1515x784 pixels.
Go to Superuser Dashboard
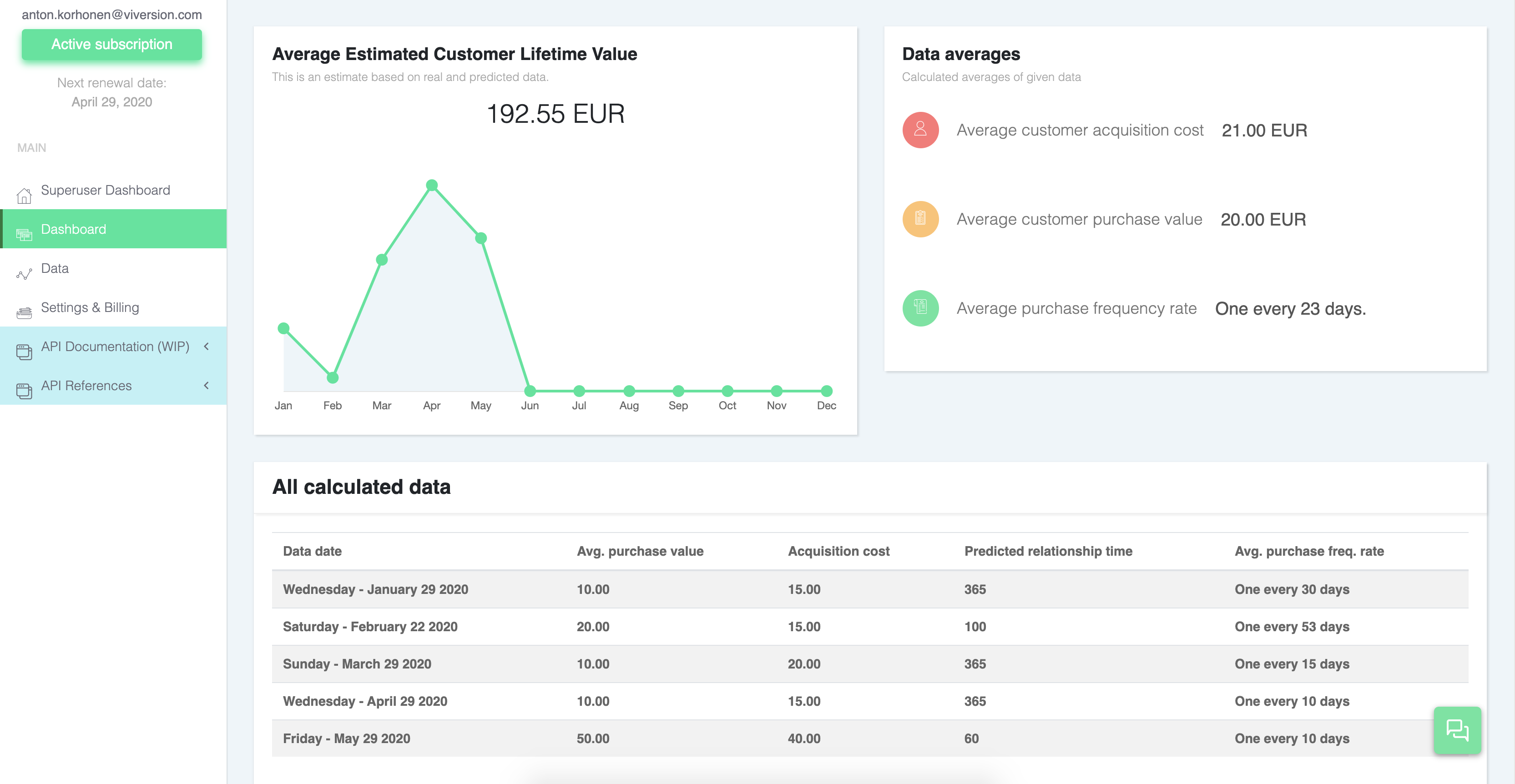[x=105, y=191]
